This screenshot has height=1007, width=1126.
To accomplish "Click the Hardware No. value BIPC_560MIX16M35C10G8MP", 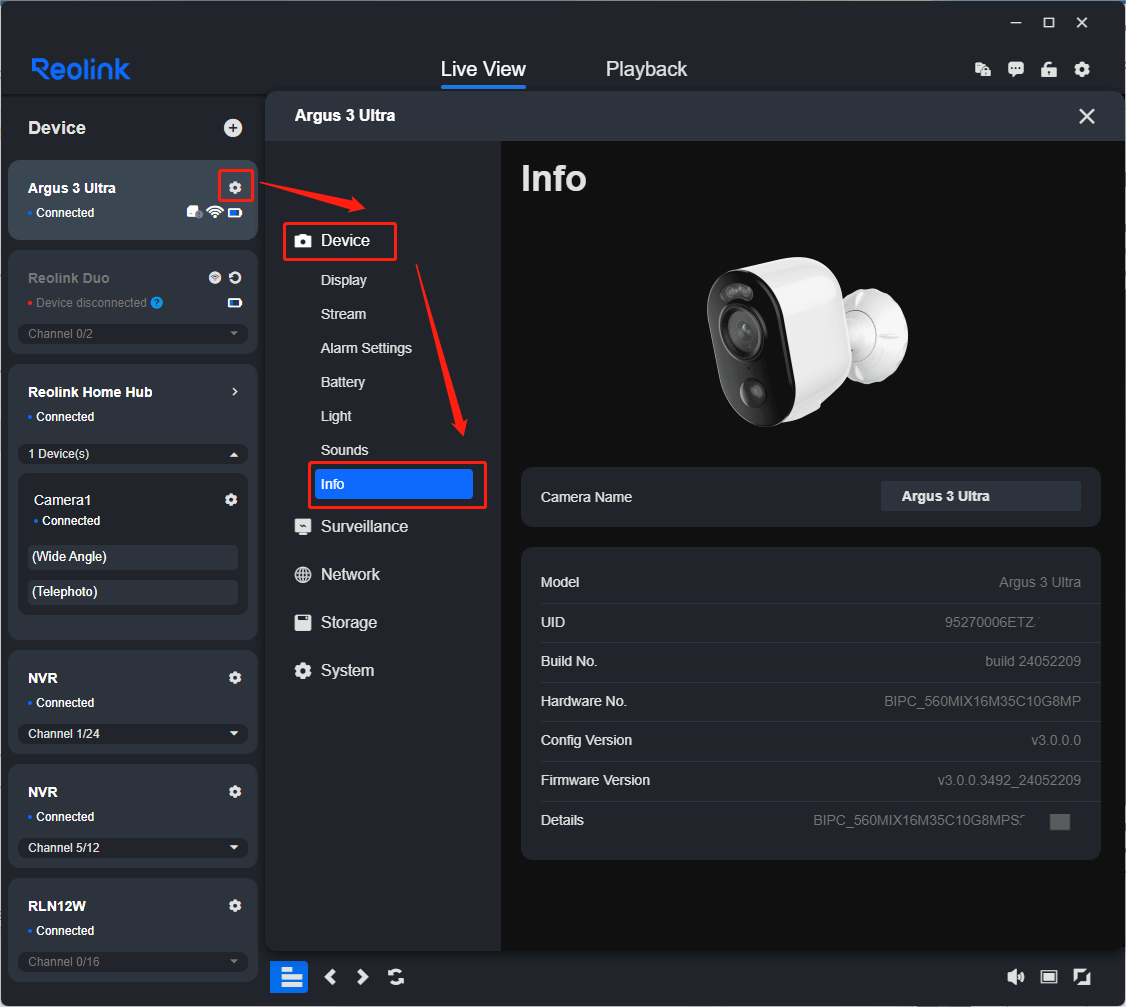I will (982, 701).
